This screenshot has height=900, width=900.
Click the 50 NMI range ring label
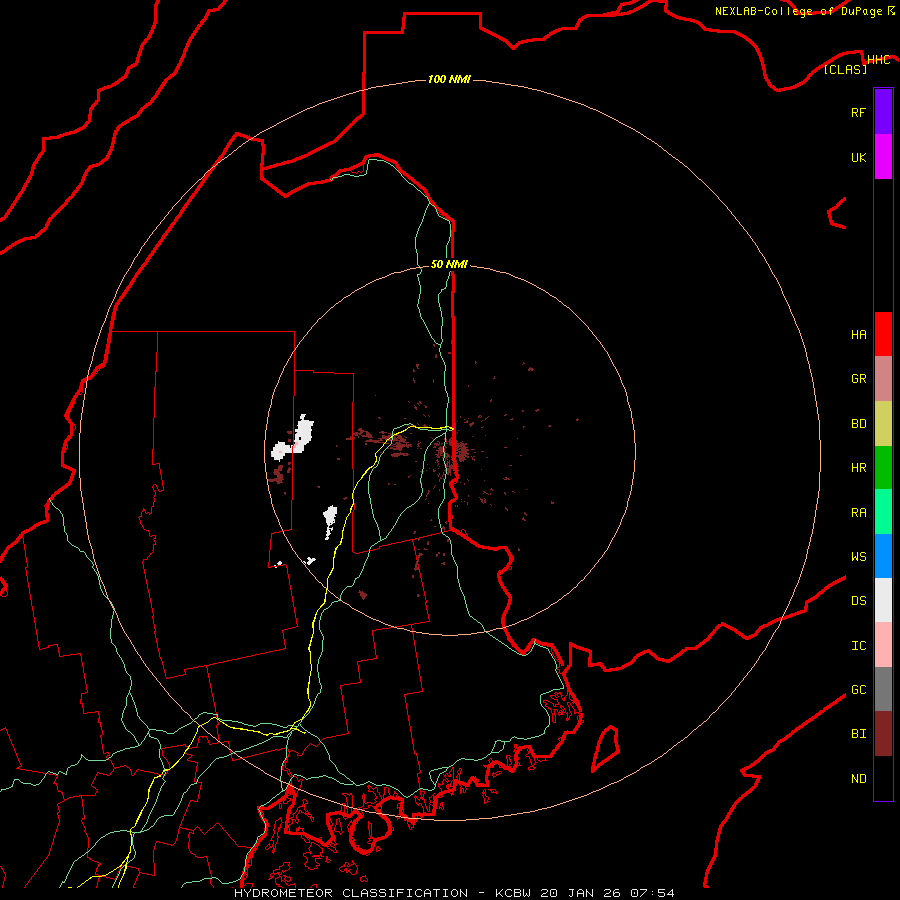coord(449,264)
